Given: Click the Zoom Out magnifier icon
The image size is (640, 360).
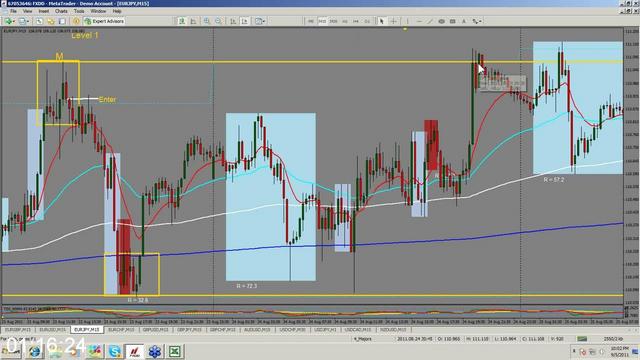Looking at the screenshot, I should coord(219,21).
